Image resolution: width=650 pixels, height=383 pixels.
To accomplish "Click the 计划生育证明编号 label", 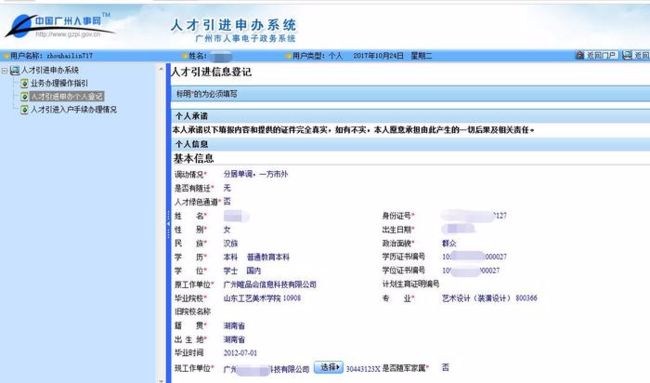I will tap(410, 284).
